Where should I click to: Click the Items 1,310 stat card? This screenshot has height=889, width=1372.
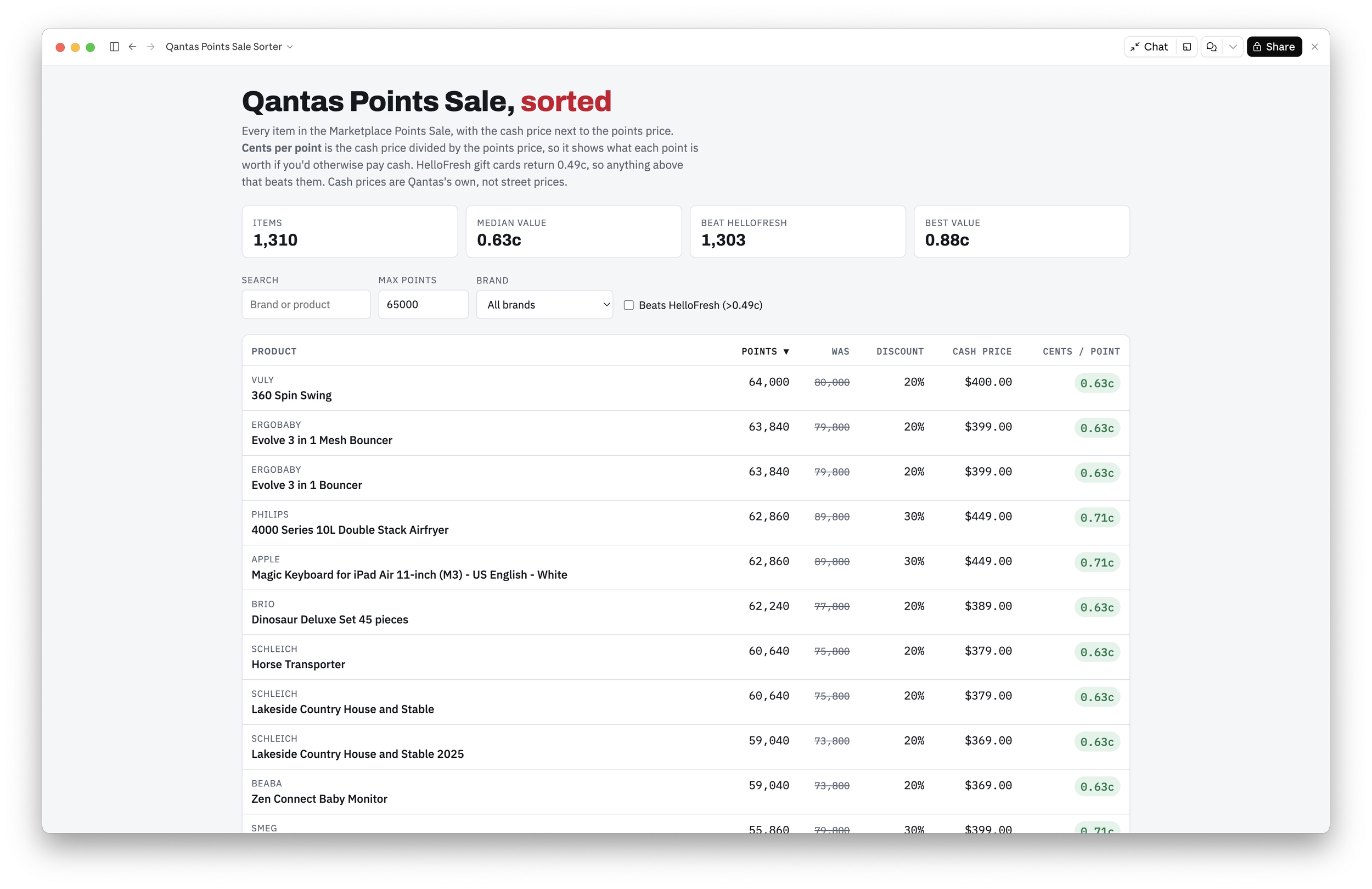coord(350,231)
